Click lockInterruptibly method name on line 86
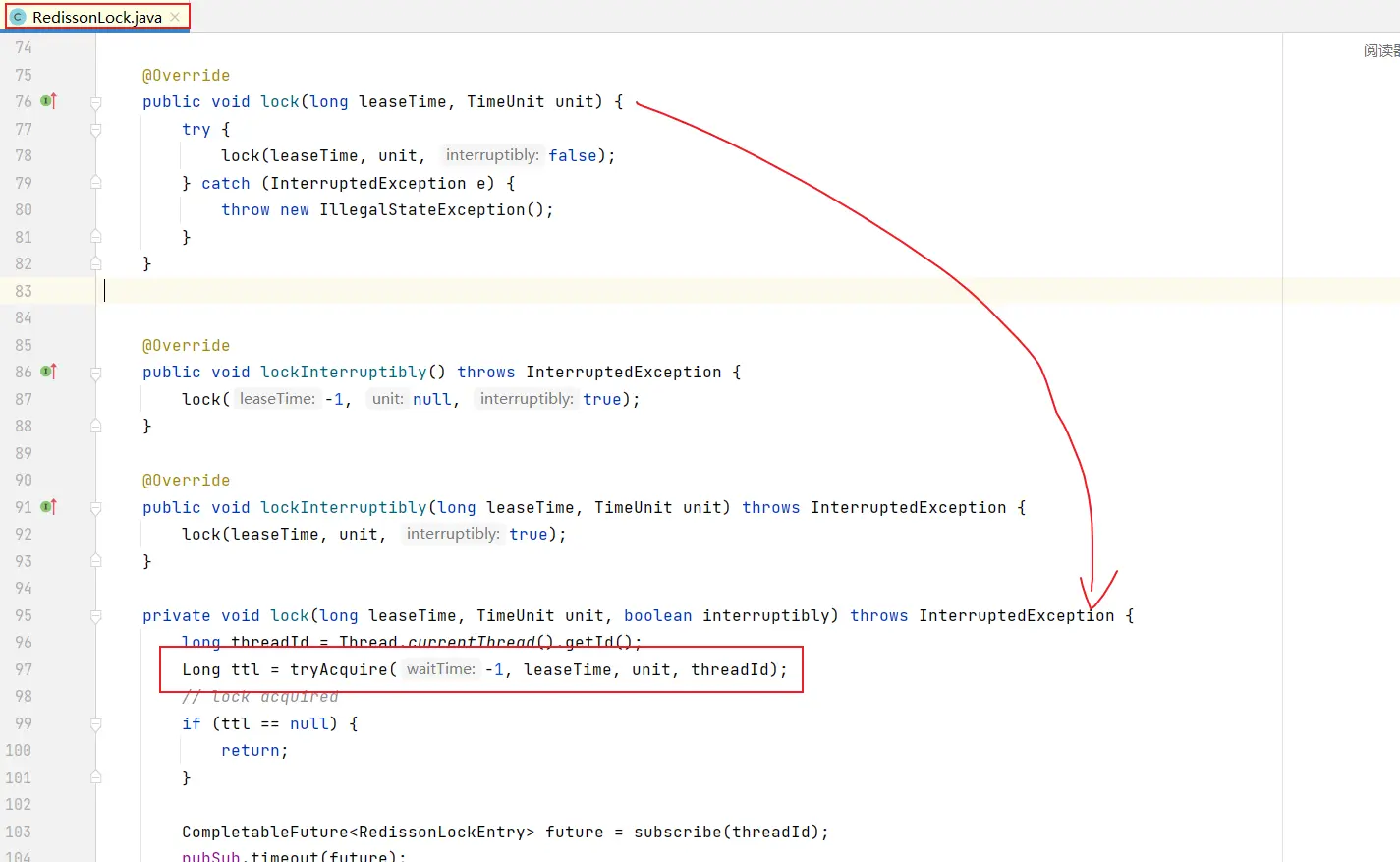The image size is (1400, 862). point(344,372)
